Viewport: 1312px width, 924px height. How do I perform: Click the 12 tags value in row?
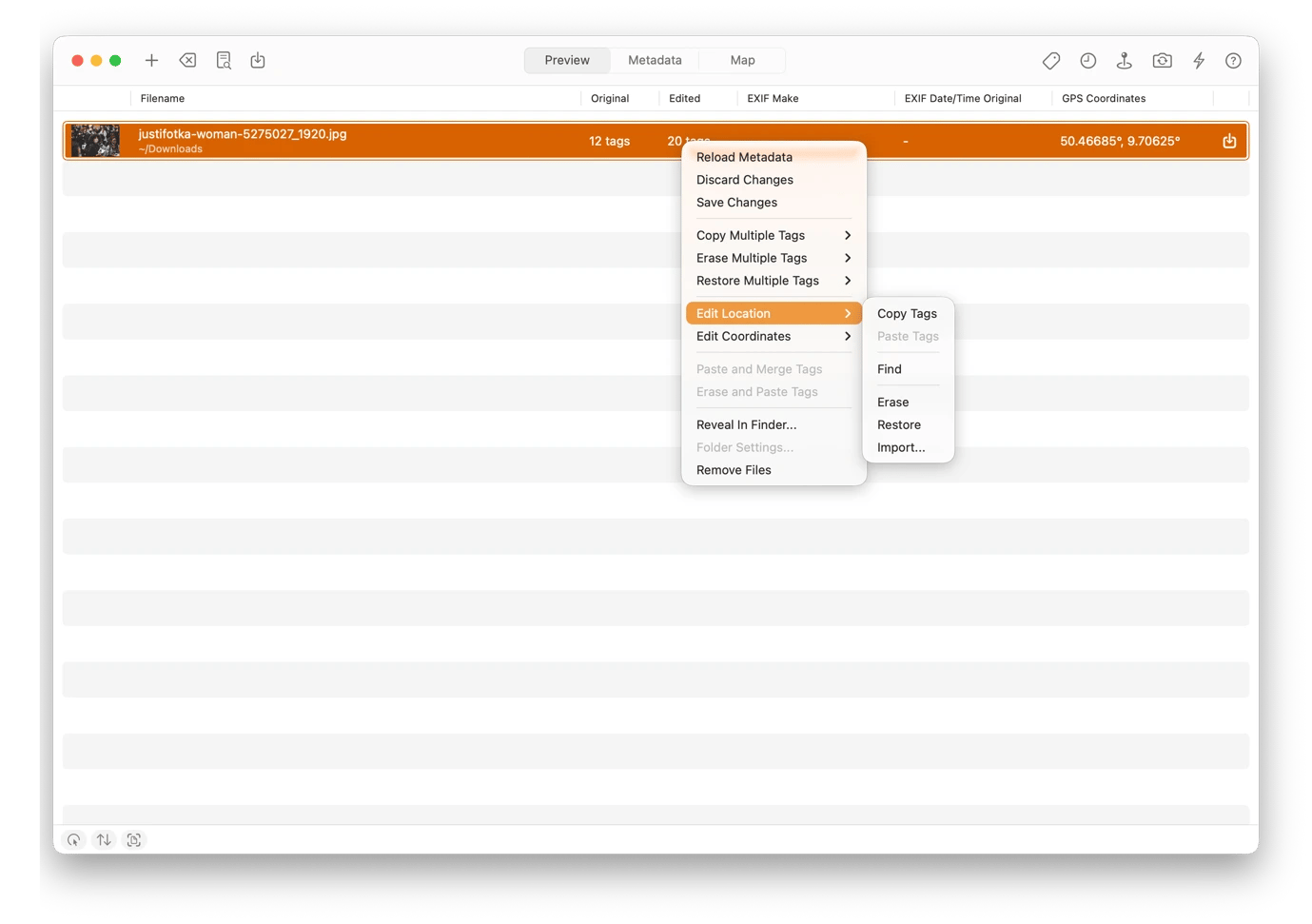609,141
